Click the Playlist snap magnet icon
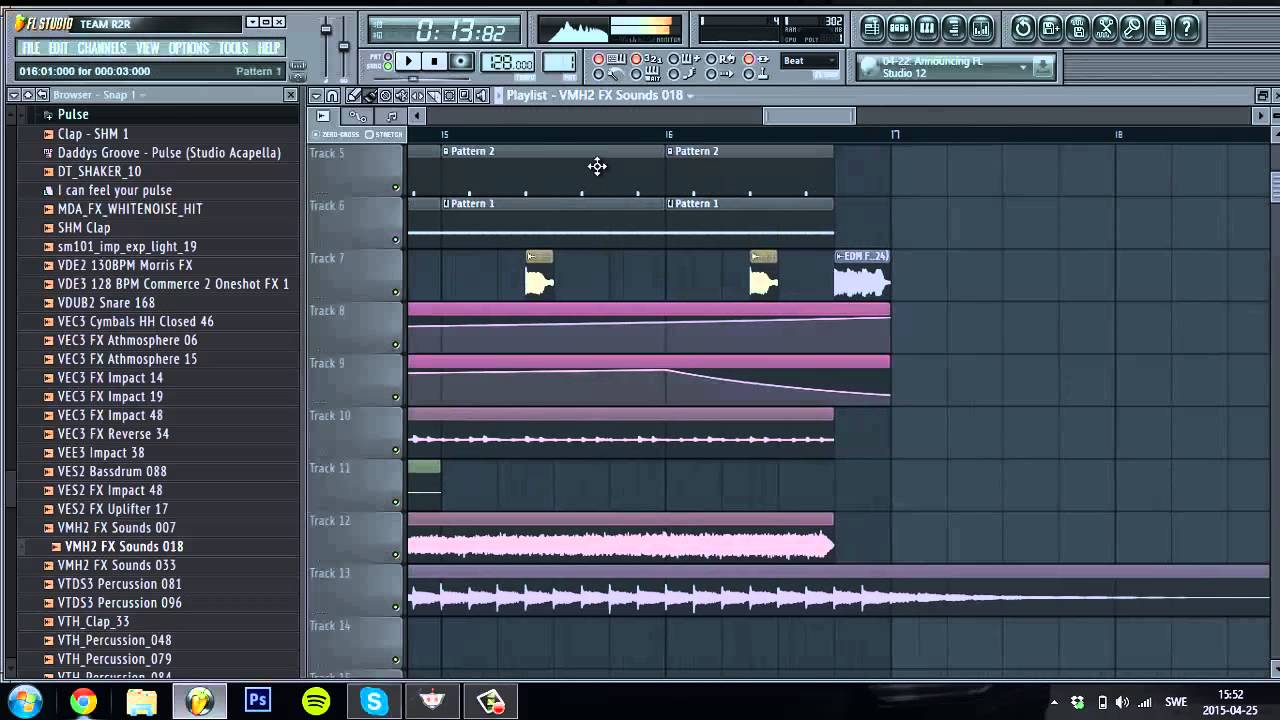The image size is (1280, 720). click(x=333, y=96)
